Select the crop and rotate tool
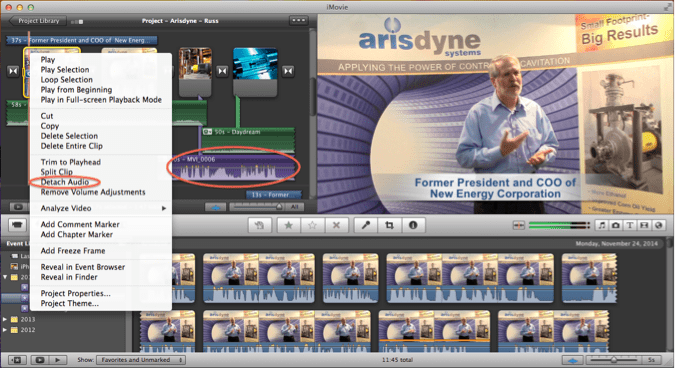This screenshot has width=675, height=369. coord(389,225)
